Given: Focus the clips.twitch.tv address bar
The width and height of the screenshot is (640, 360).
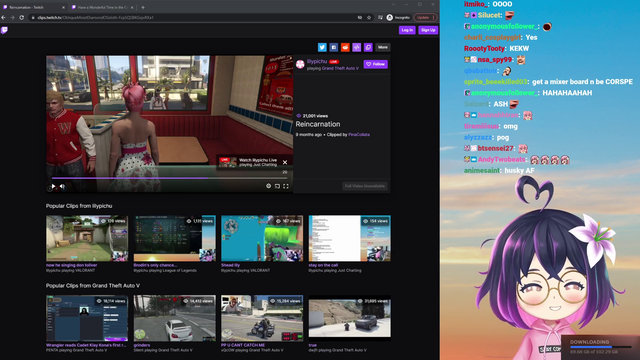Looking at the screenshot, I should 192,18.
